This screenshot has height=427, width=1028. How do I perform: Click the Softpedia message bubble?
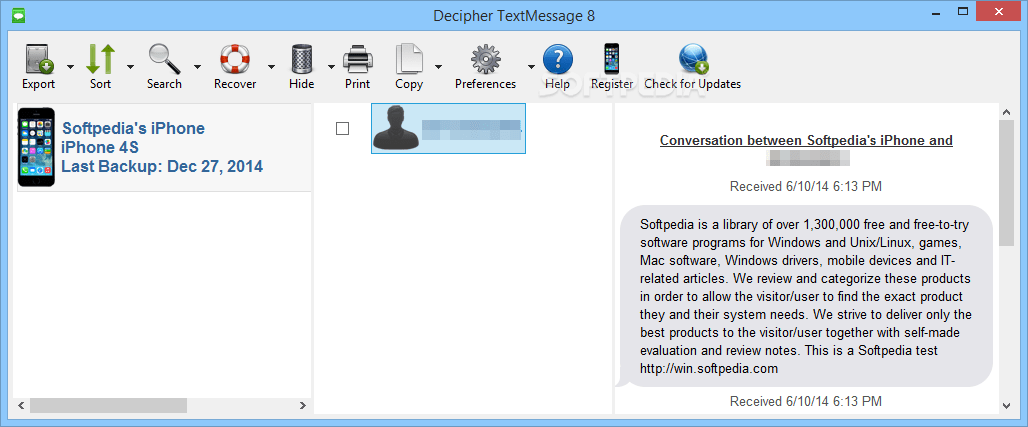(x=806, y=296)
